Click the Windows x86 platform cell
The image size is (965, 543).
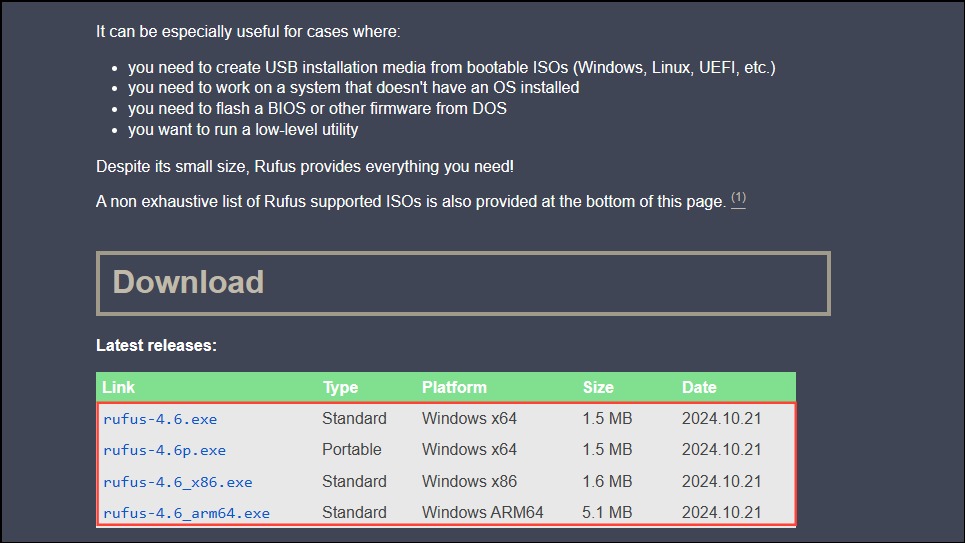[469, 481]
